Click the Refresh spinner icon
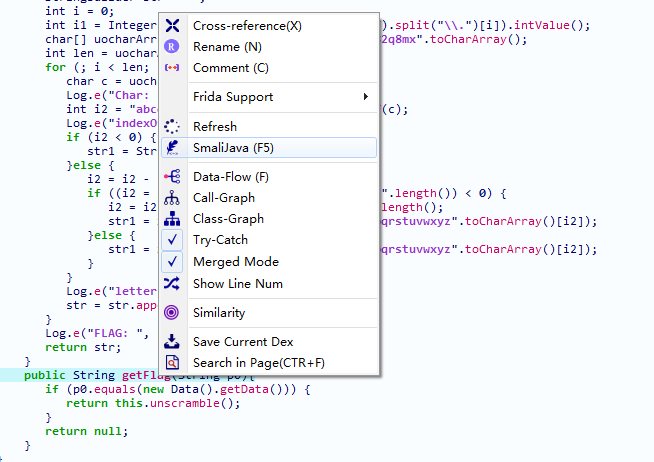The image size is (654, 462). (x=171, y=126)
